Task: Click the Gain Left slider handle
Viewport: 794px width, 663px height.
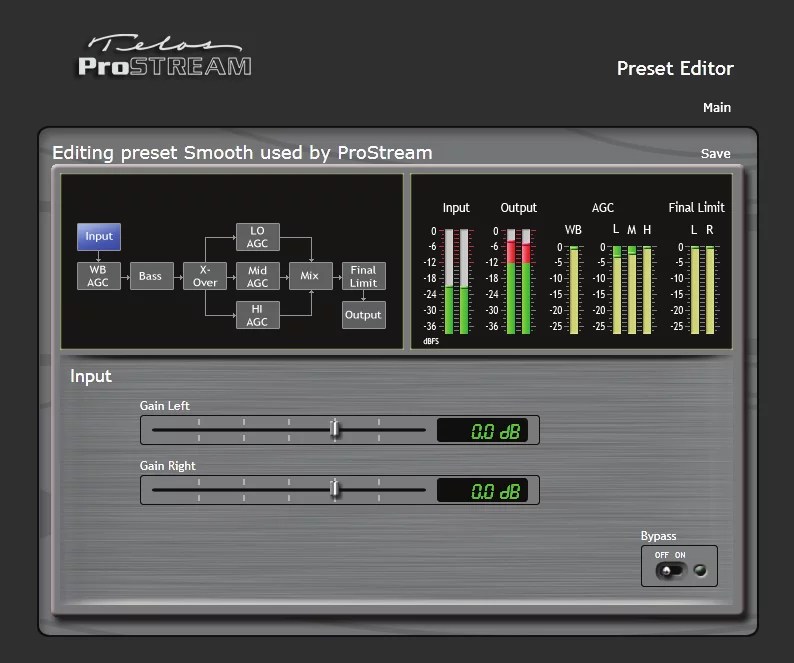Action: [335, 430]
